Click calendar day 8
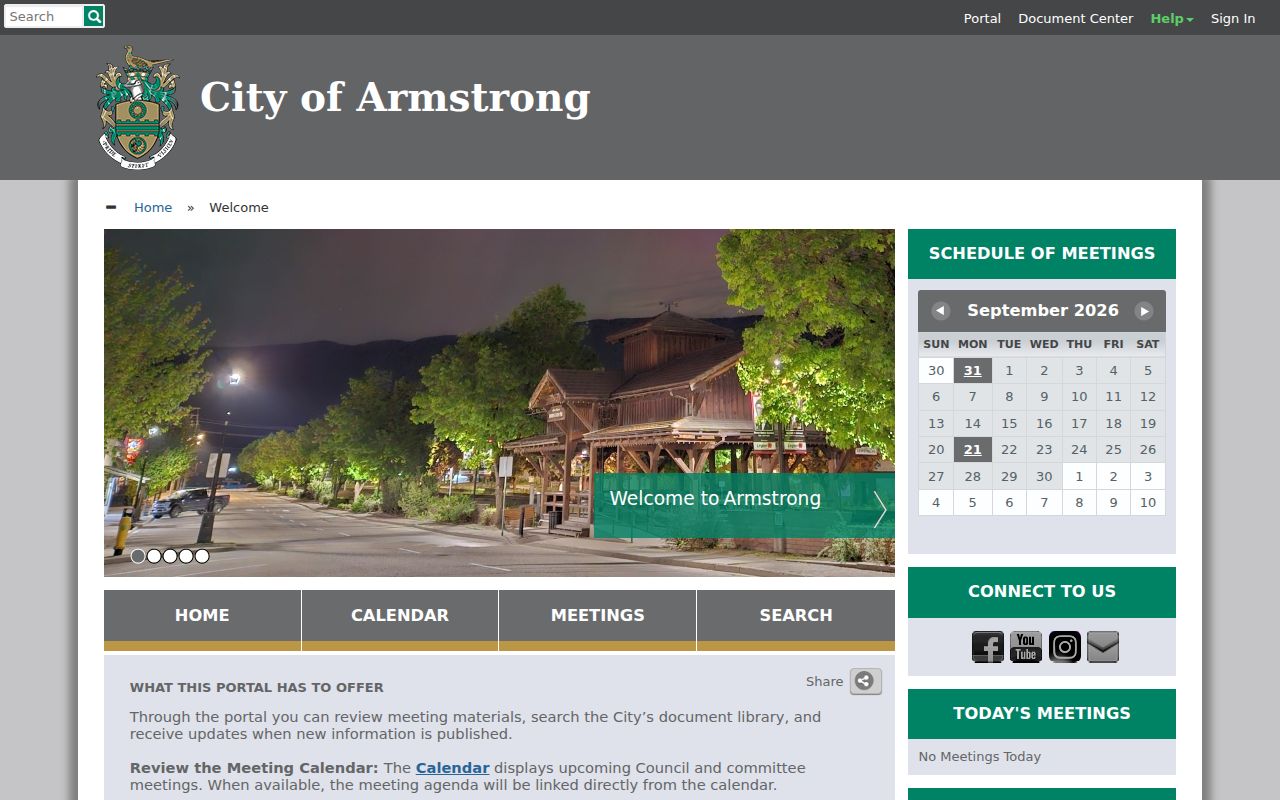The width and height of the screenshot is (1280, 800). pos(1009,396)
